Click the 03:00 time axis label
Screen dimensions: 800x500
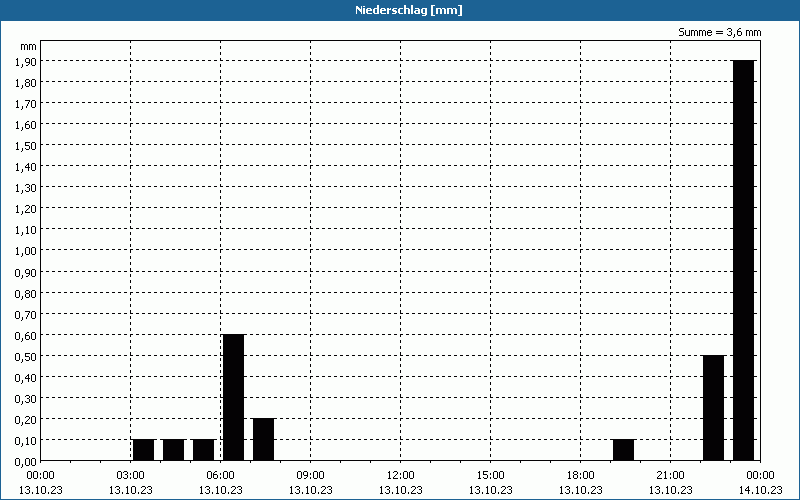tap(131, 476)
